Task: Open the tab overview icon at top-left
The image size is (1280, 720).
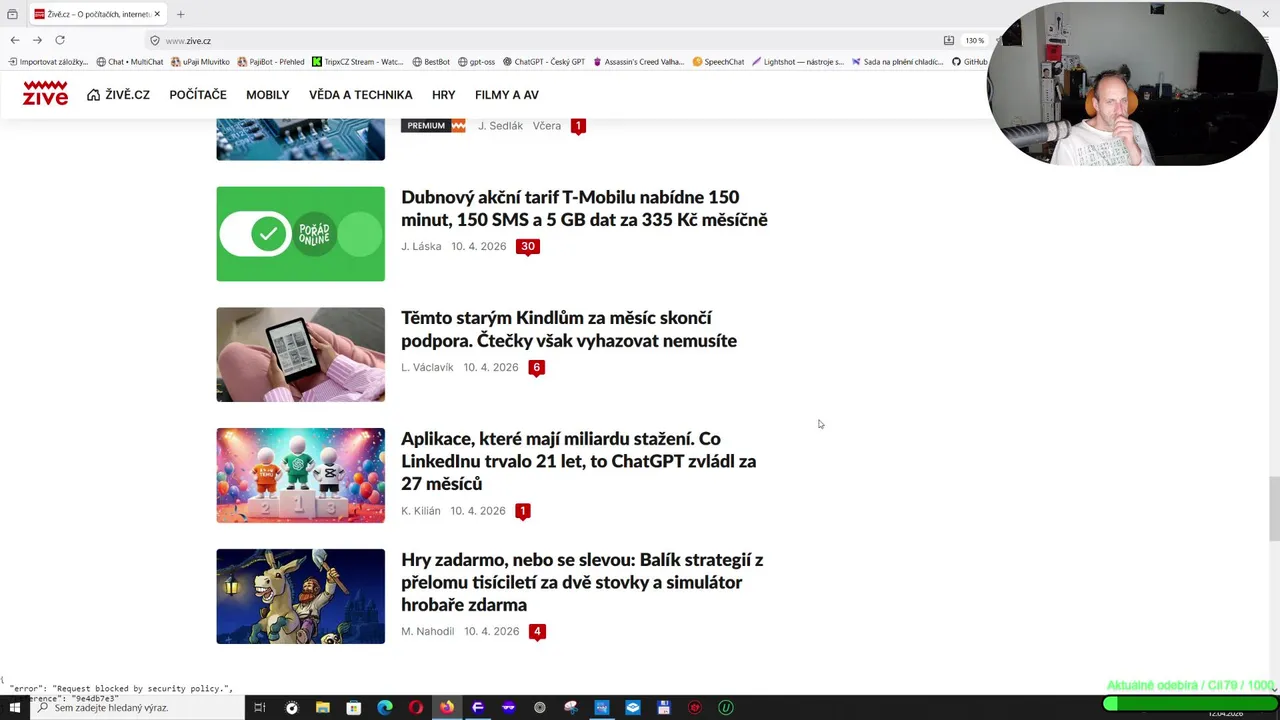Action: point(12,14)
